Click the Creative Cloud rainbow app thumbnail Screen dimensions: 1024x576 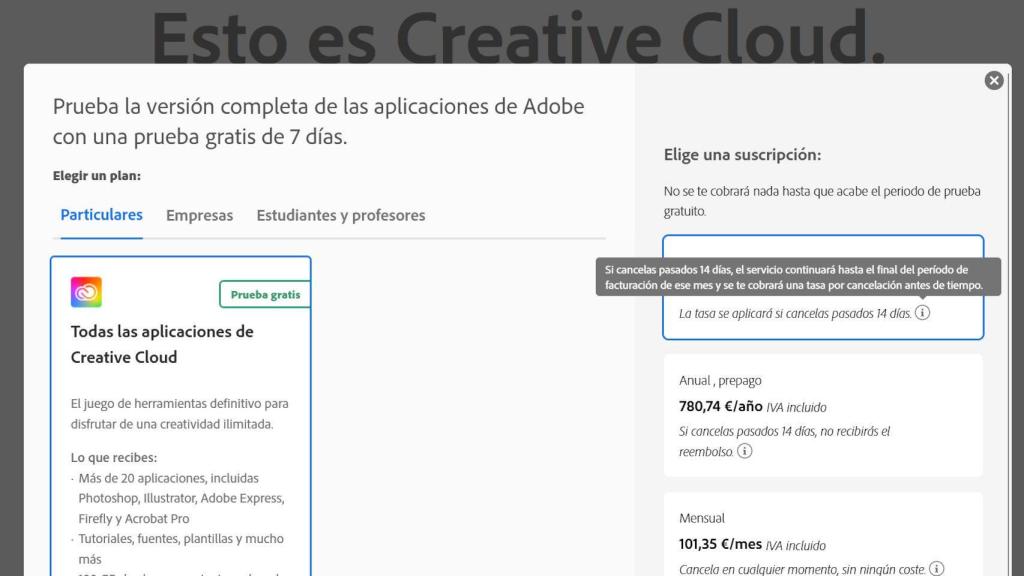(84, 290)
